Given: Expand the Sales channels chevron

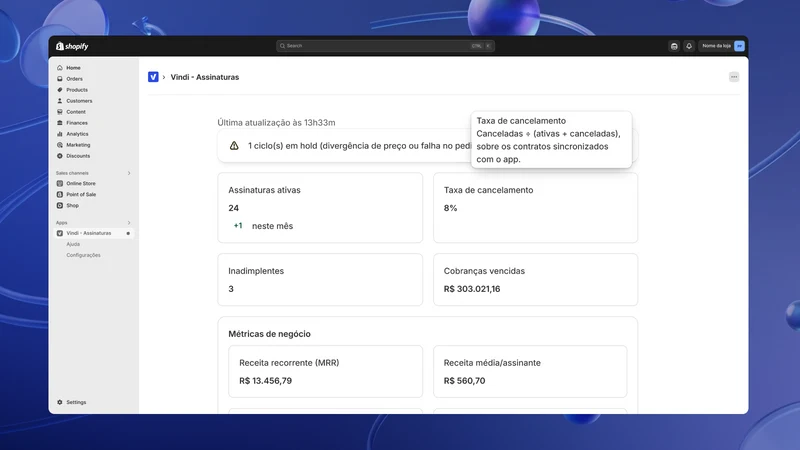Looking at the screenshot, I should pos(129,173).
